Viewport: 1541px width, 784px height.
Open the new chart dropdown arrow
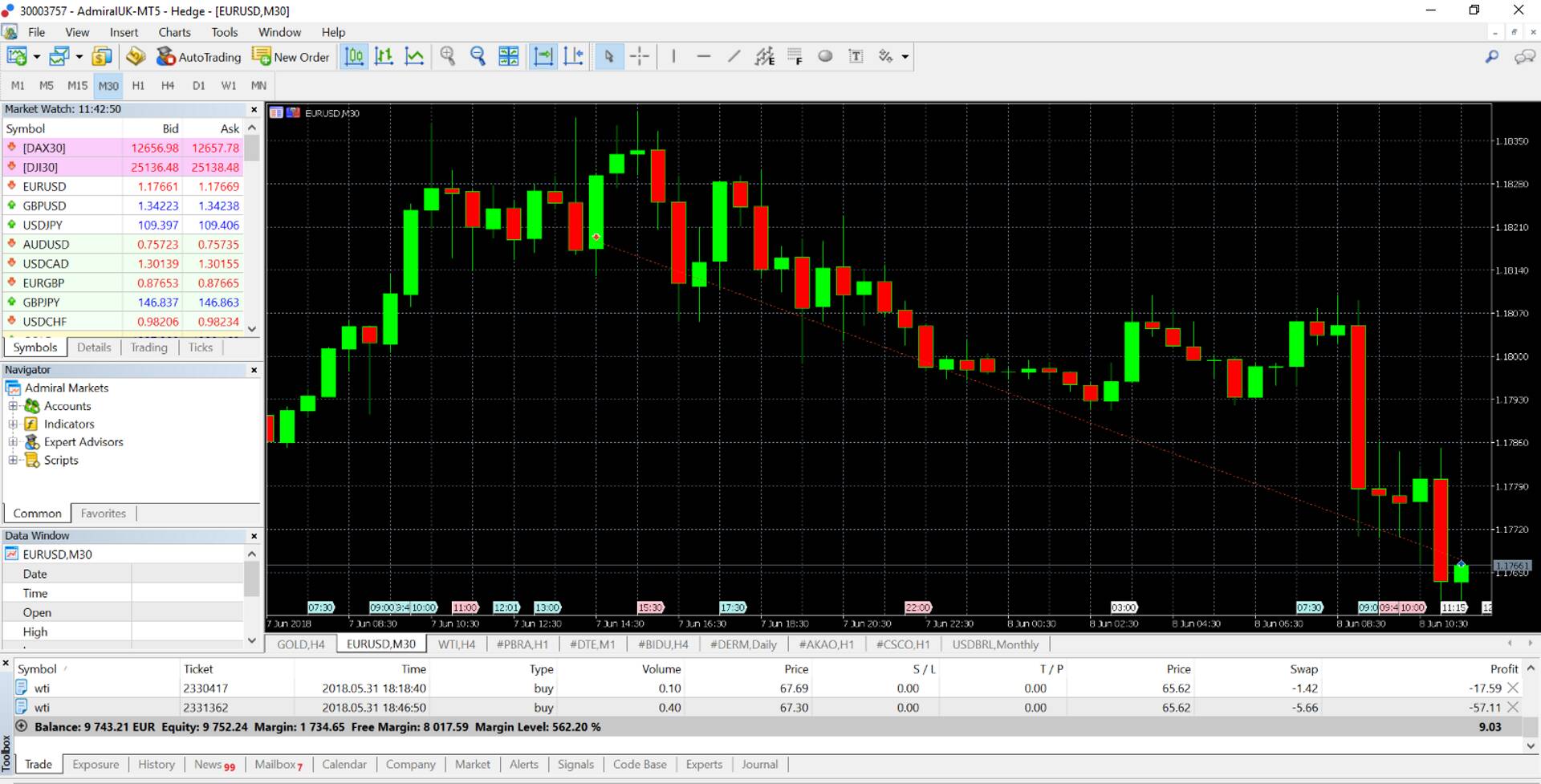tap(36, 57)
